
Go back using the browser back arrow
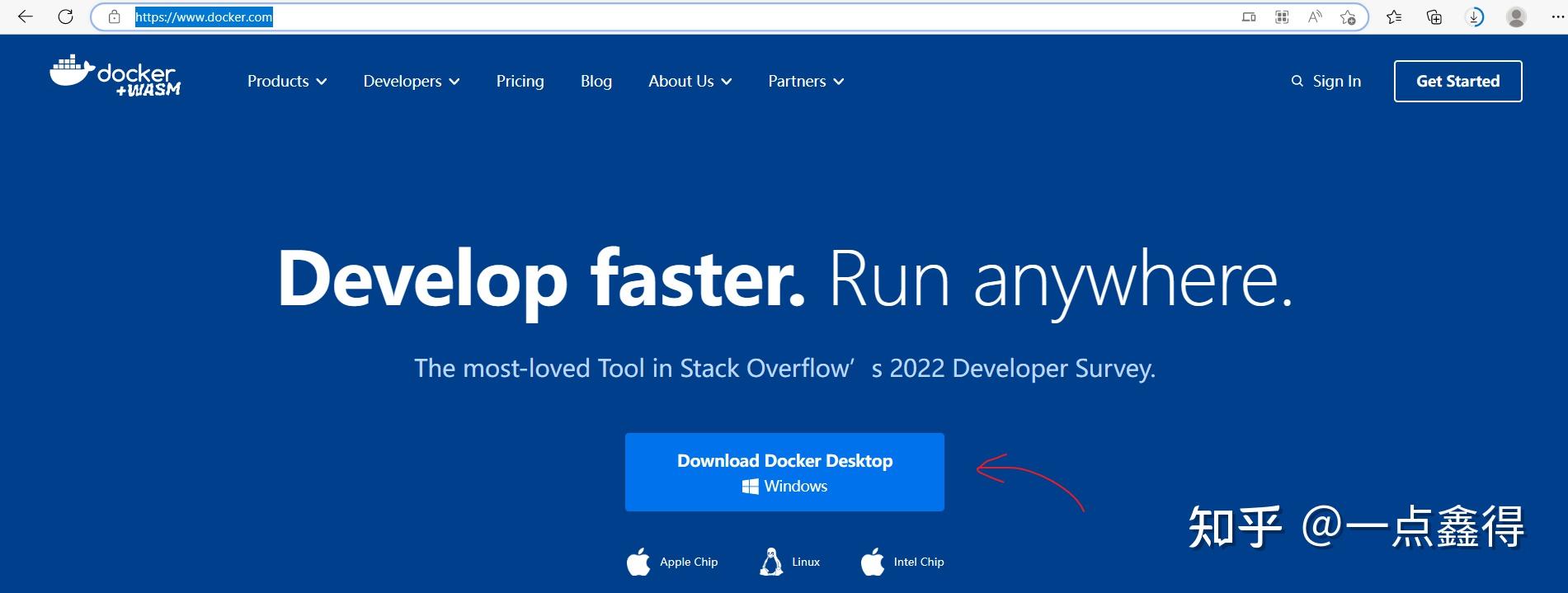pos(26,16)
